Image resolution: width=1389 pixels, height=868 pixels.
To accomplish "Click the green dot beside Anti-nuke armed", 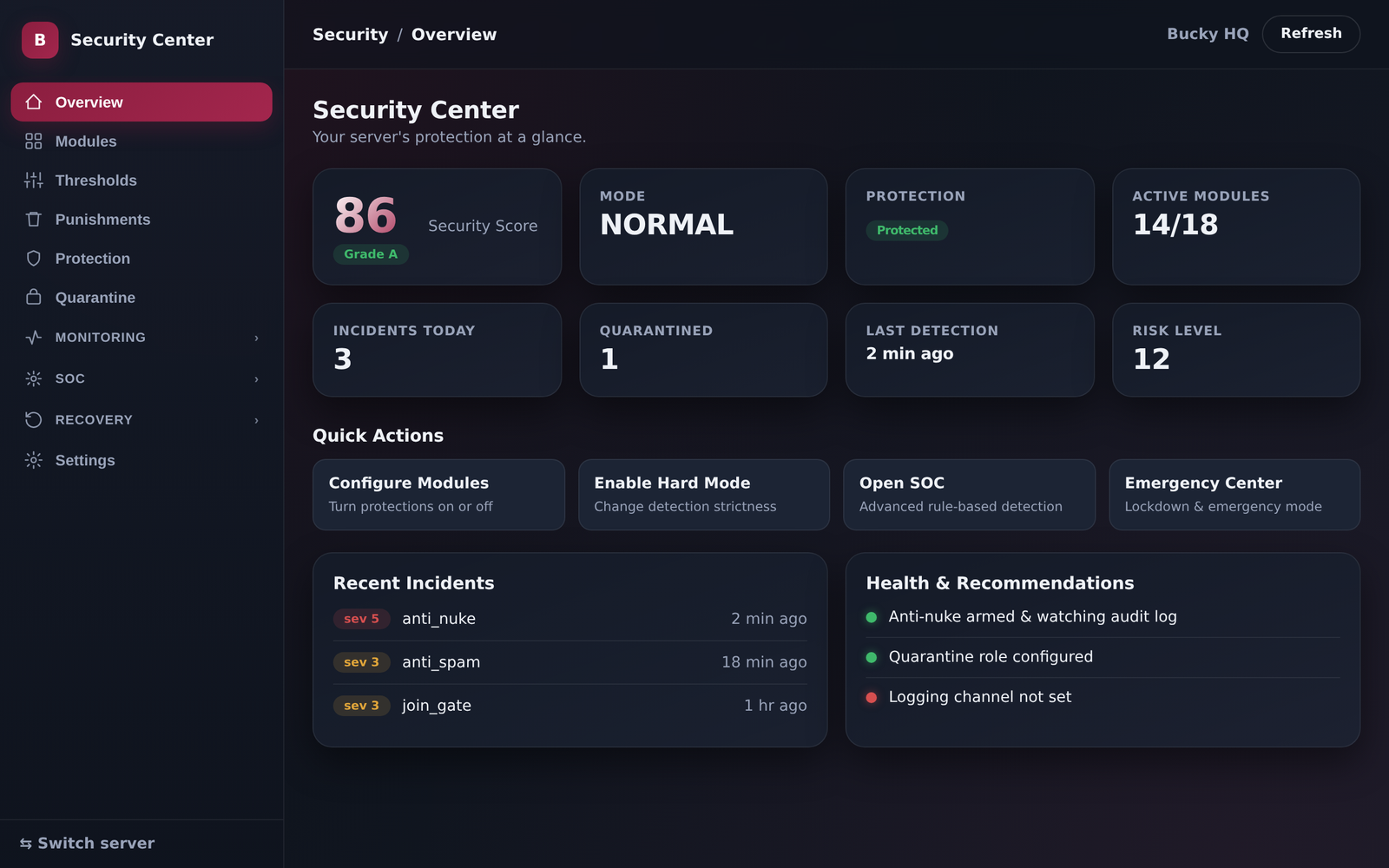I will coord(872,617).
